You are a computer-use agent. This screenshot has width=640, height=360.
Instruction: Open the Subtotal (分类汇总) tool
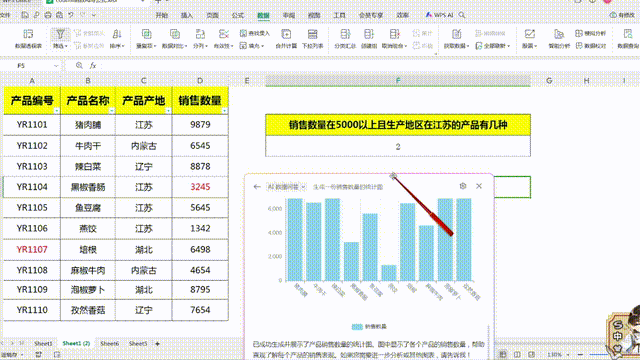tap(345, 38)
